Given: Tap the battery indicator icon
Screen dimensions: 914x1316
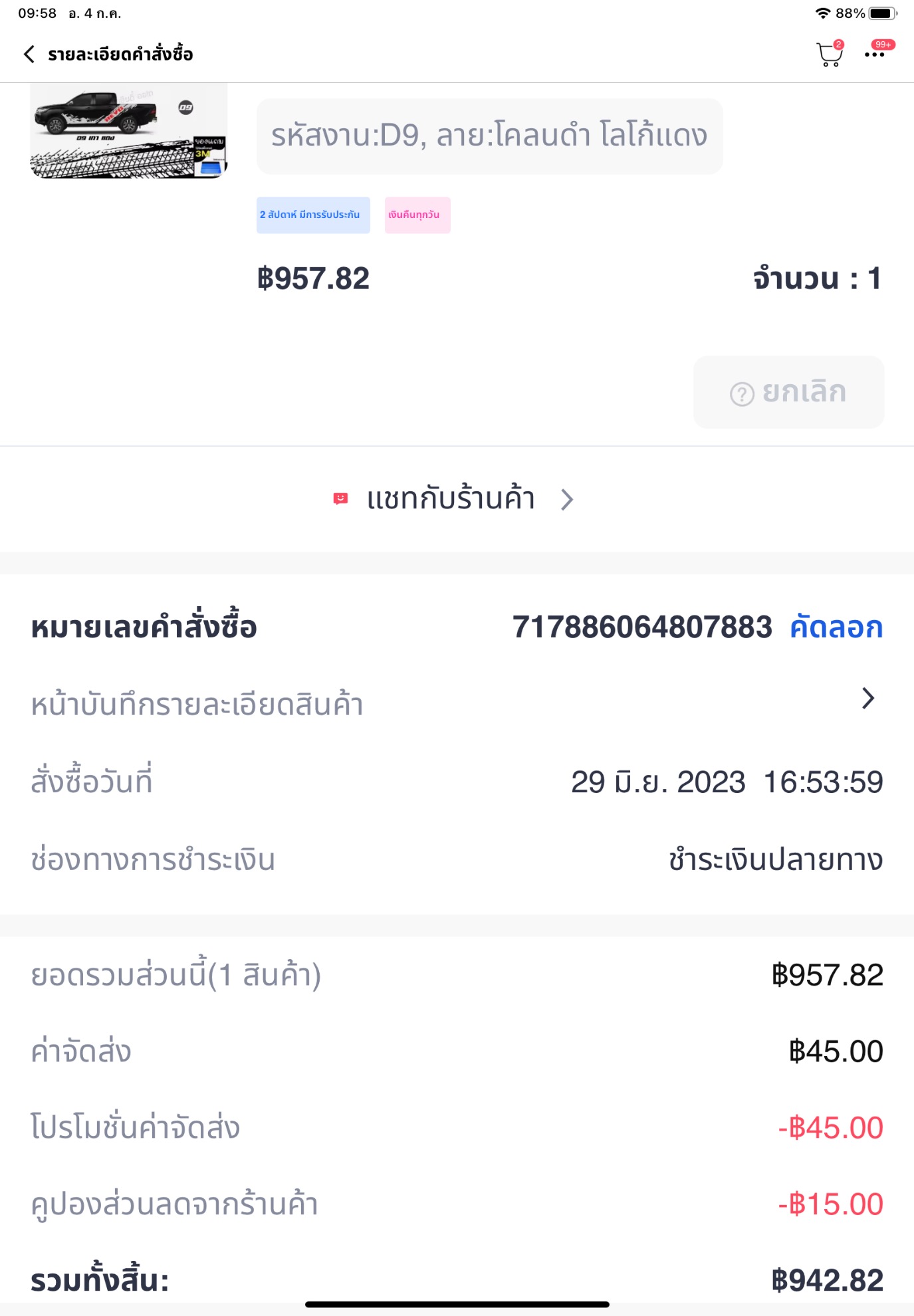Looking at the screenshot, I should point(882,13).
